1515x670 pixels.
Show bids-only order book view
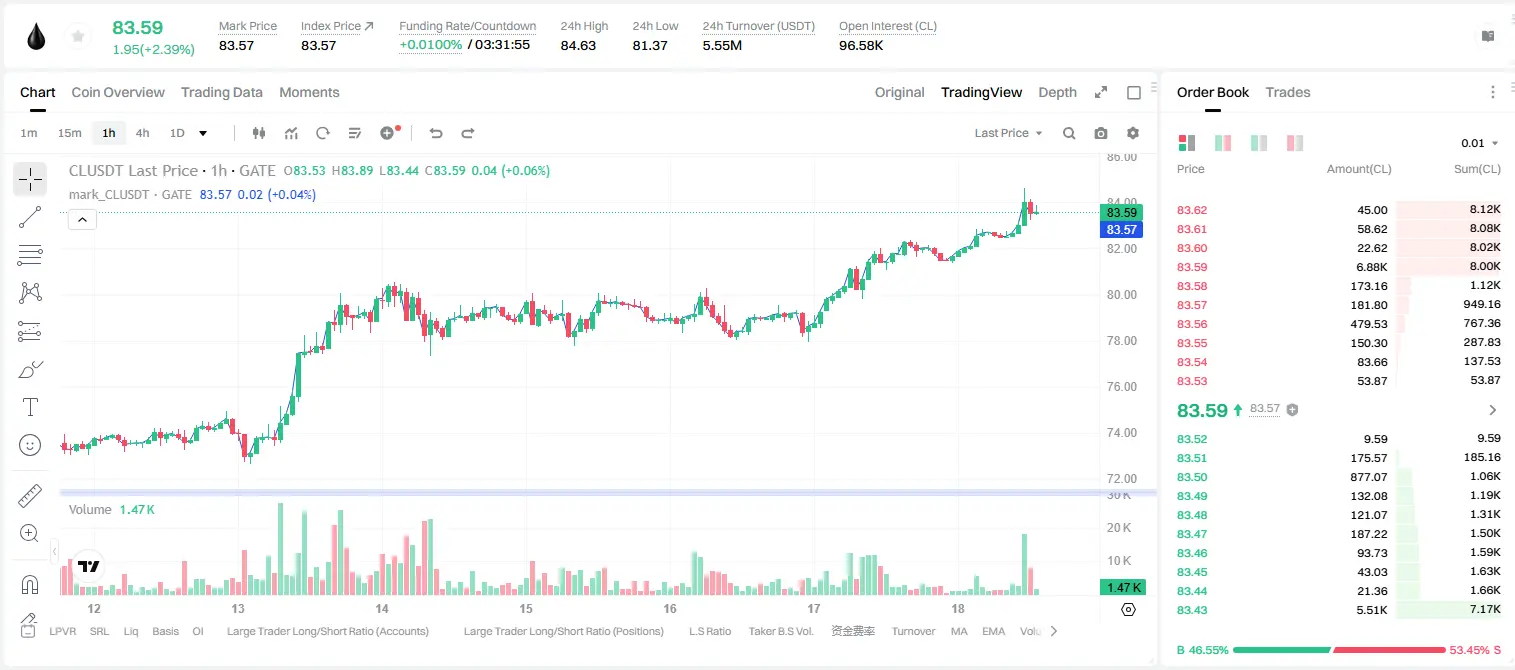tap(1259, 143)
